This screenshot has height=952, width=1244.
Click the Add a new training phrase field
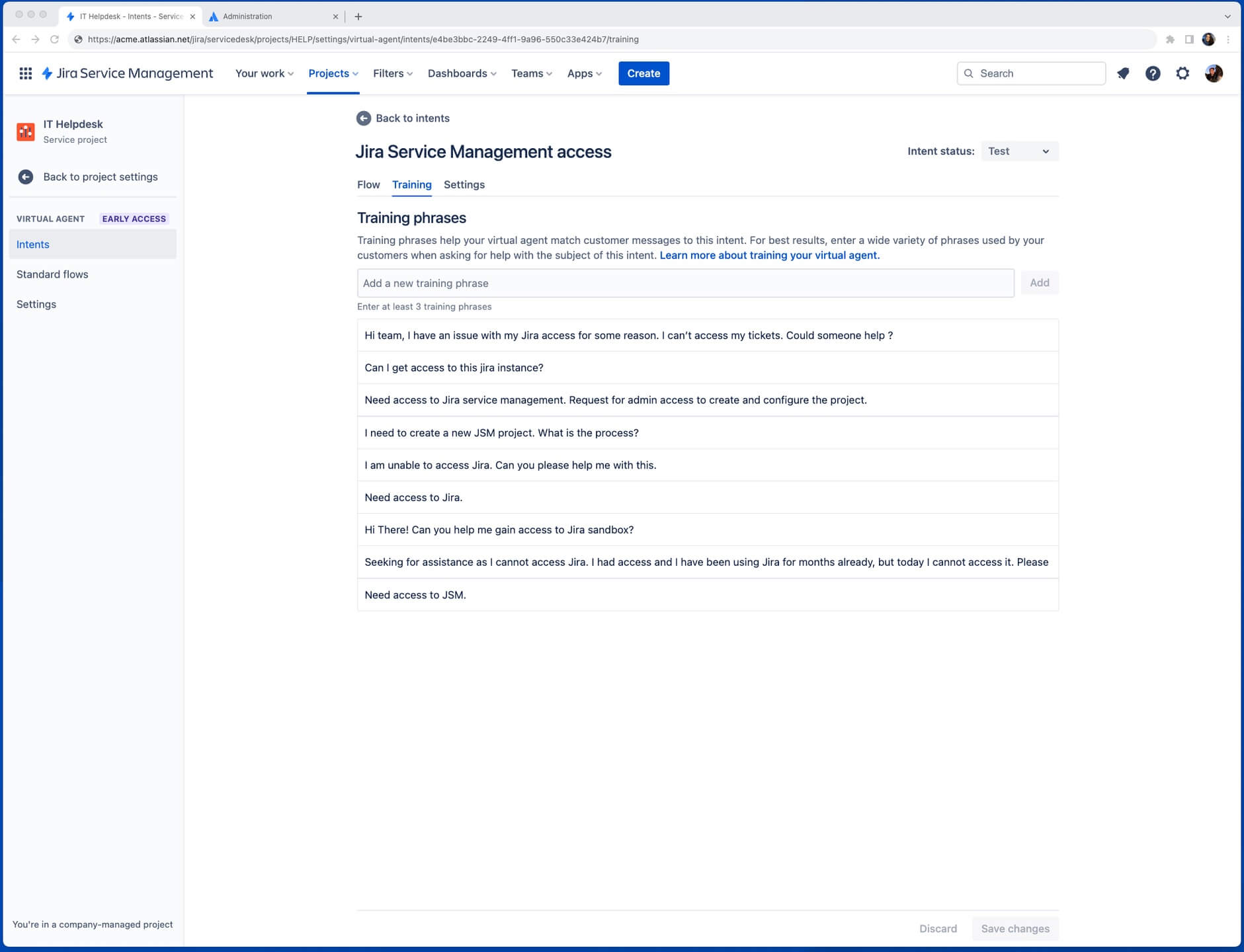pyautogui.click(x=685, y=284)
